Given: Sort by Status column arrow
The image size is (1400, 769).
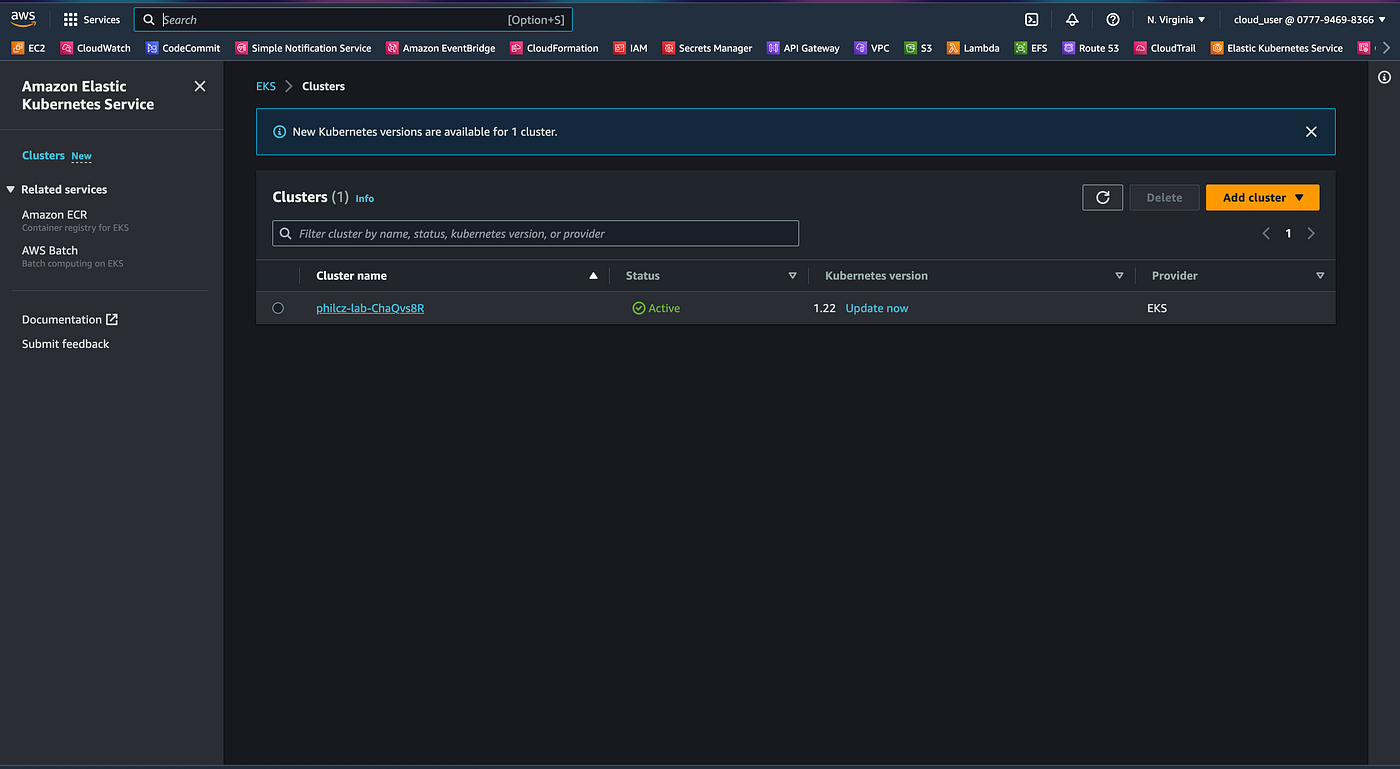Looking at the screenshot, I should point(793,276).
